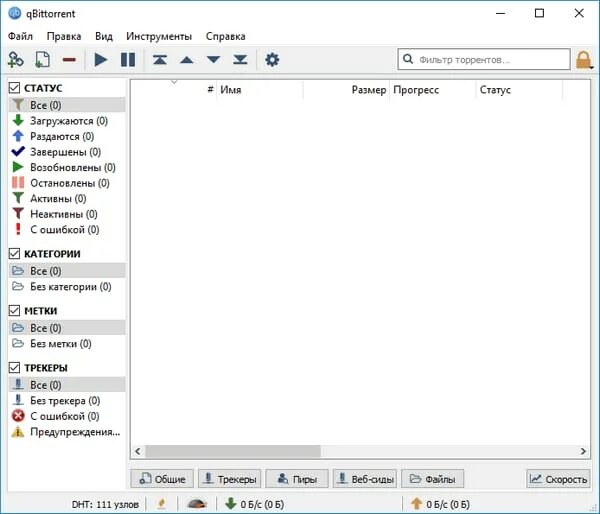The width and height of the screenshot is (600, 514).
Task: Toggle the ТРЕКЕРЫ section checkbox
Action: coord(15,367)
